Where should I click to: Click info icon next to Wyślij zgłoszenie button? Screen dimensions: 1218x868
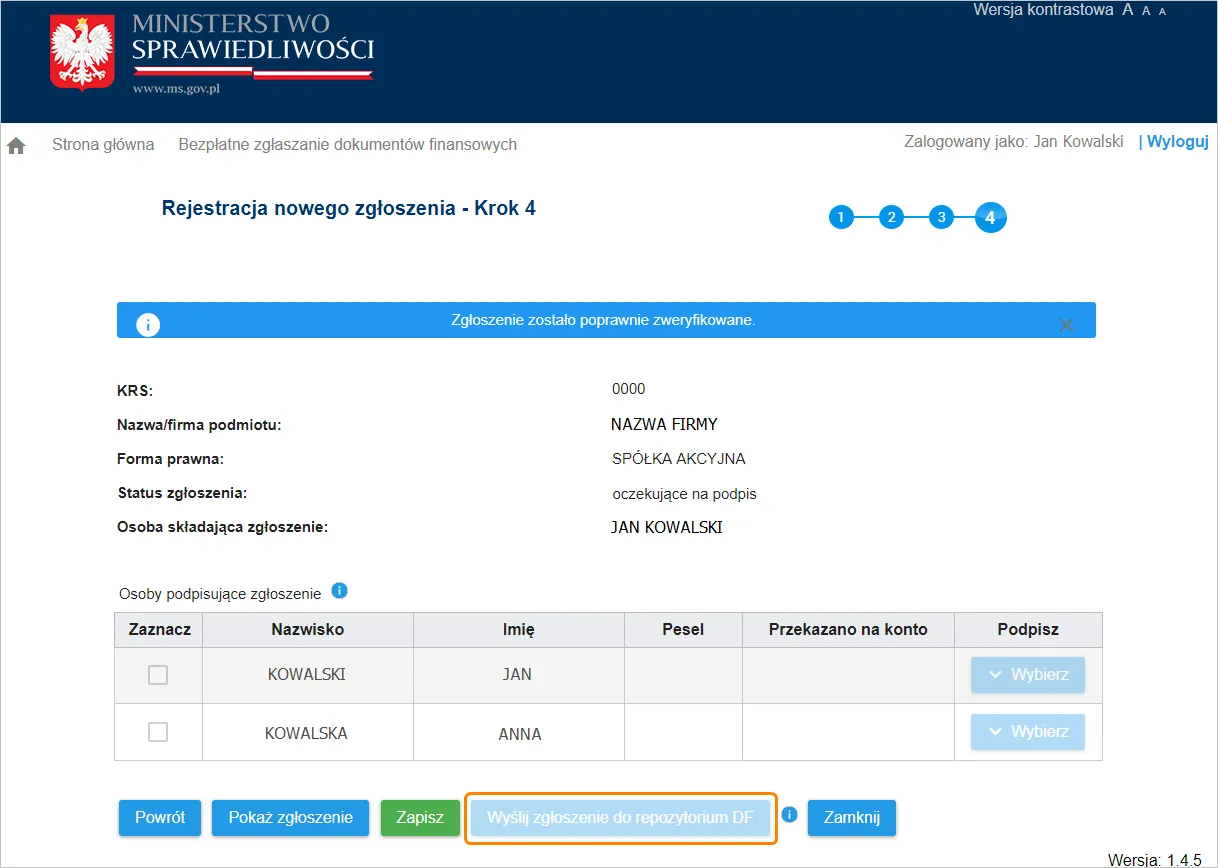tap(789, 815)
